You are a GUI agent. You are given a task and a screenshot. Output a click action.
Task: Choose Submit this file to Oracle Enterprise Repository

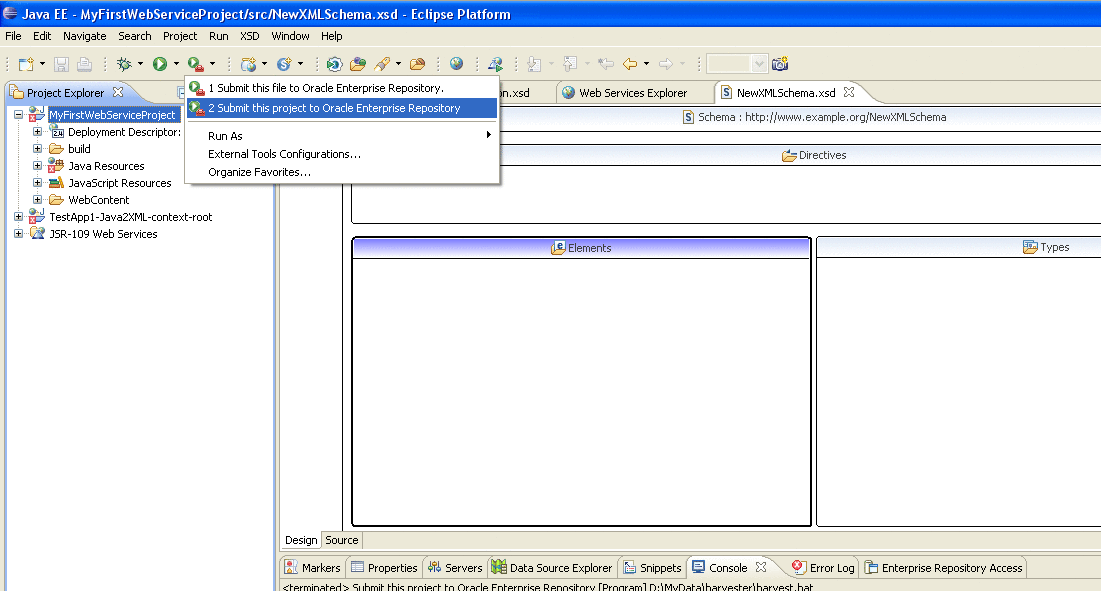pos(343,88)
